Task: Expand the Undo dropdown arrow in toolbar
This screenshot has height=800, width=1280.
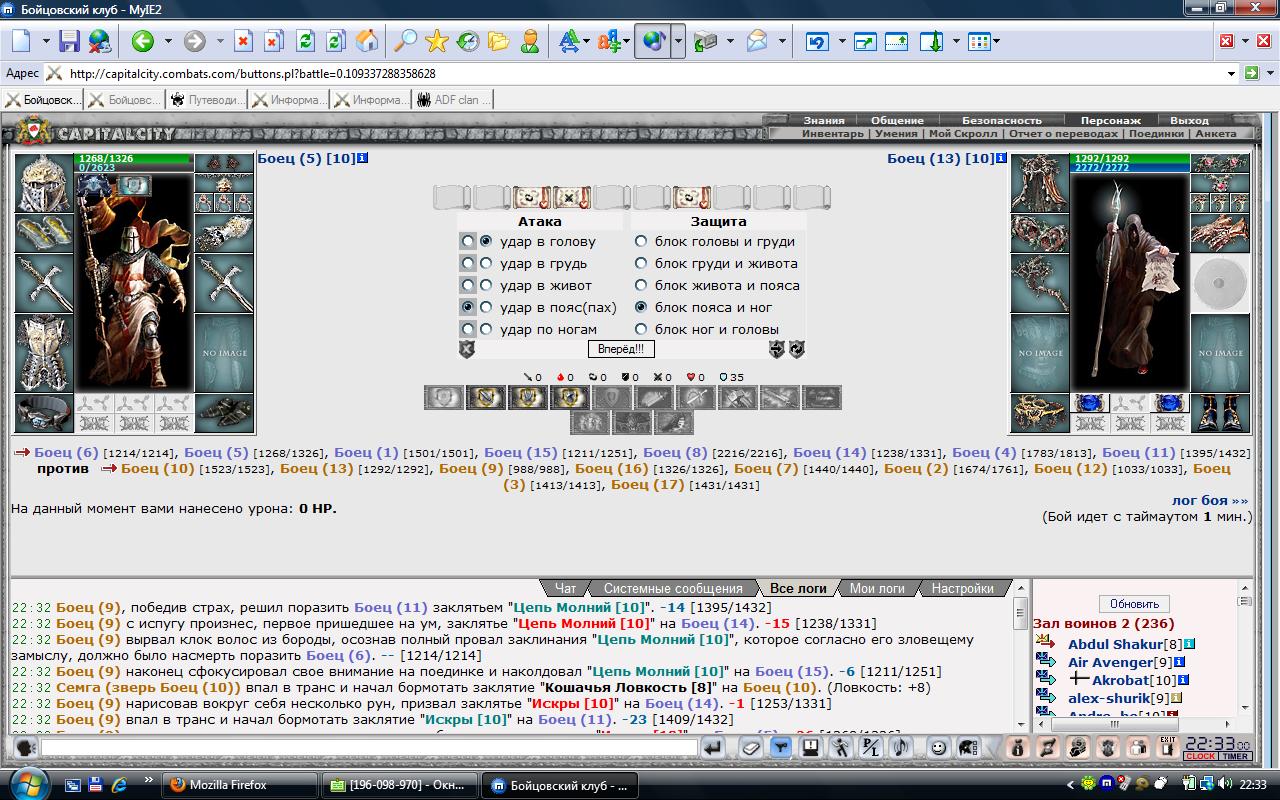Action: 842,41
